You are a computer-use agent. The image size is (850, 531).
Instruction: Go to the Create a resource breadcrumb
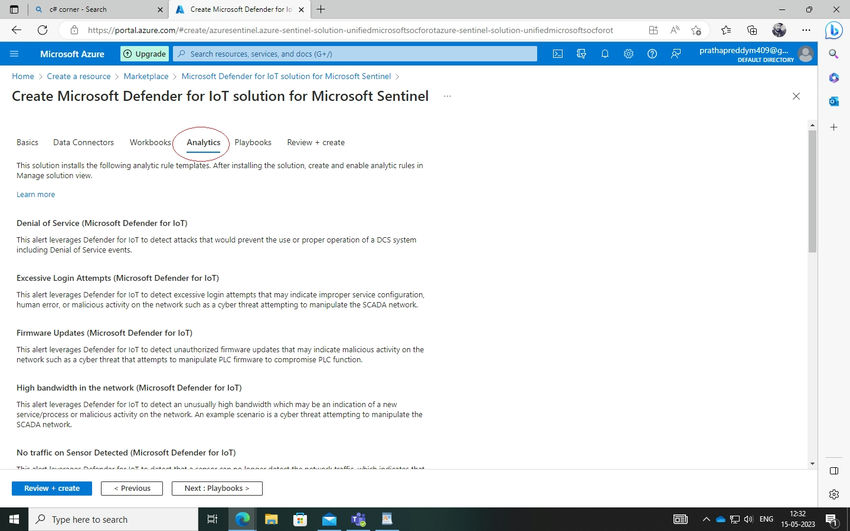pyautogui.click(x=79, y=76)
